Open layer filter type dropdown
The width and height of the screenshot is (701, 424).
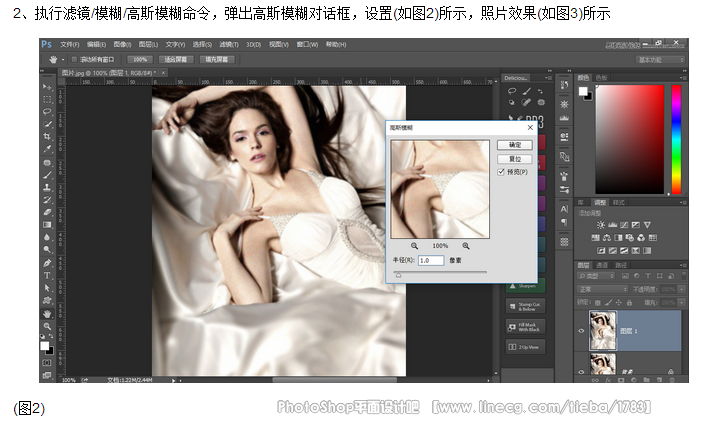(x=596, y=276)
